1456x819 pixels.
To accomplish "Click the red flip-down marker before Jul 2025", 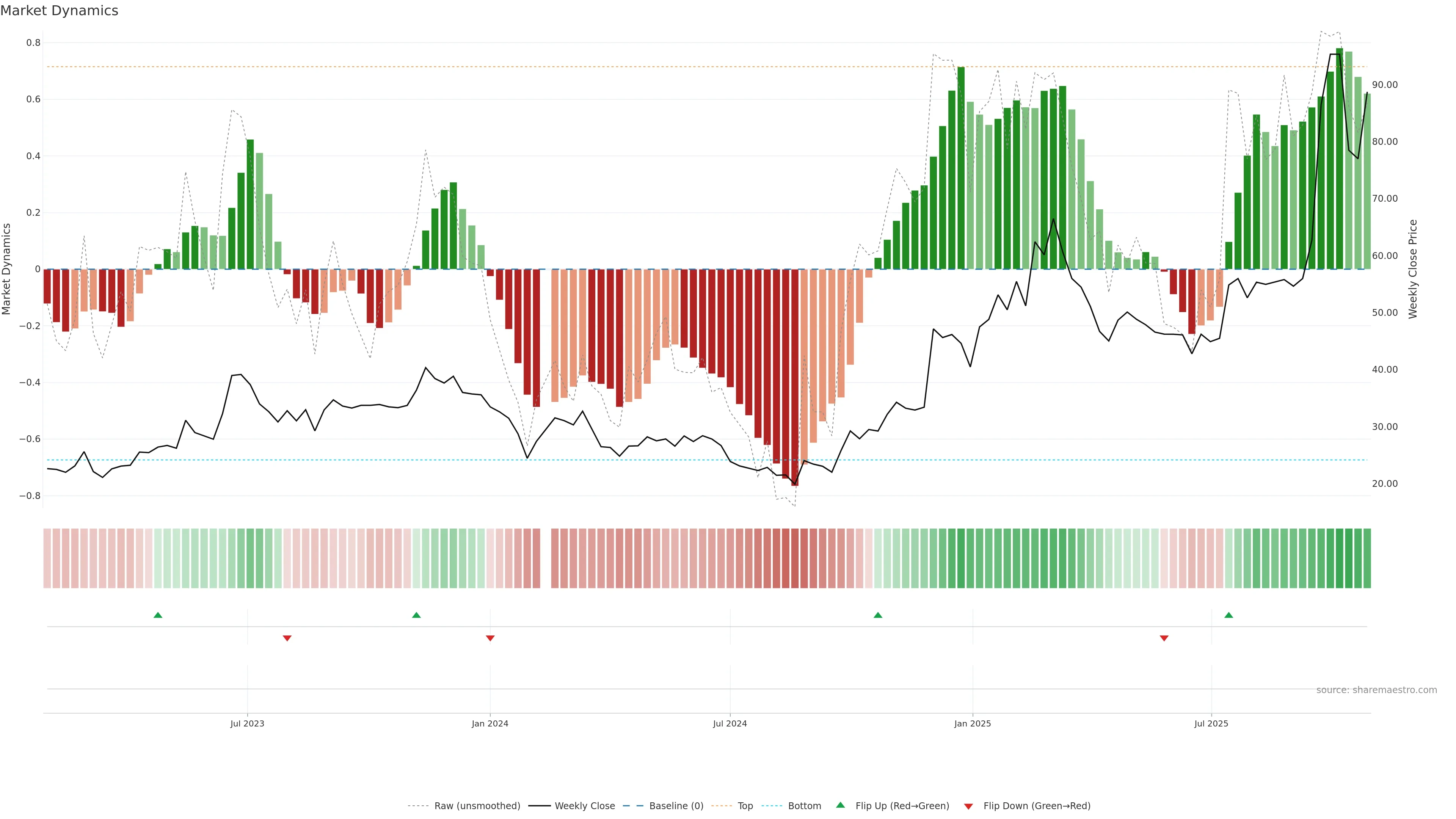I will [1164, 638].
